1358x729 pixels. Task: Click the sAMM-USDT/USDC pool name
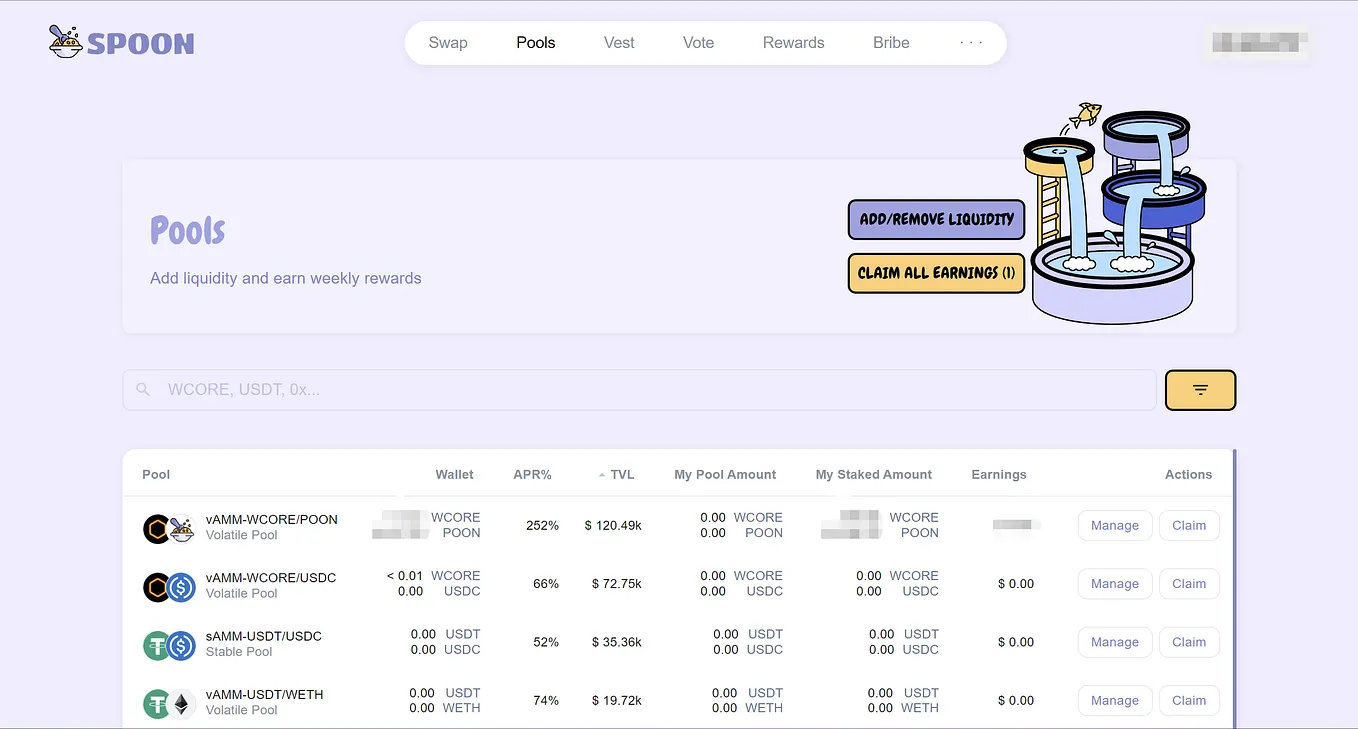tap(264, 636)
